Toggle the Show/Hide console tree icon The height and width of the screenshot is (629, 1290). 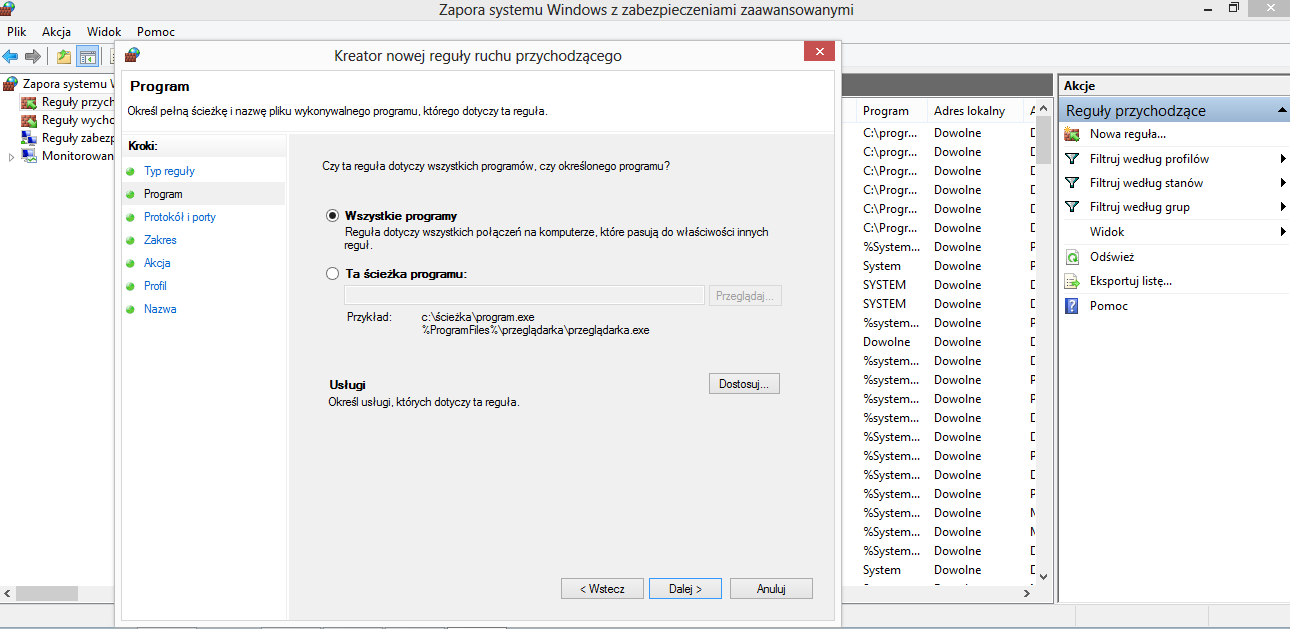click(x=88, y=56)
